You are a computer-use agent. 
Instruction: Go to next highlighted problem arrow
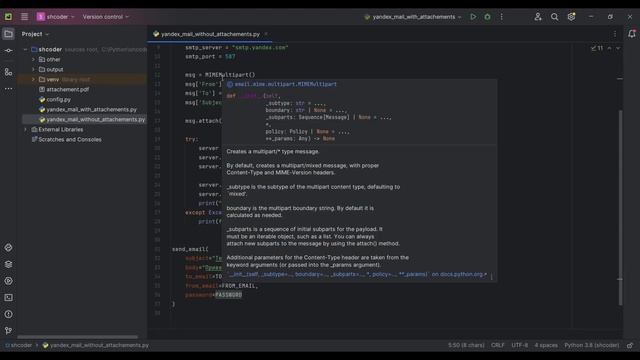pos(618,48)
